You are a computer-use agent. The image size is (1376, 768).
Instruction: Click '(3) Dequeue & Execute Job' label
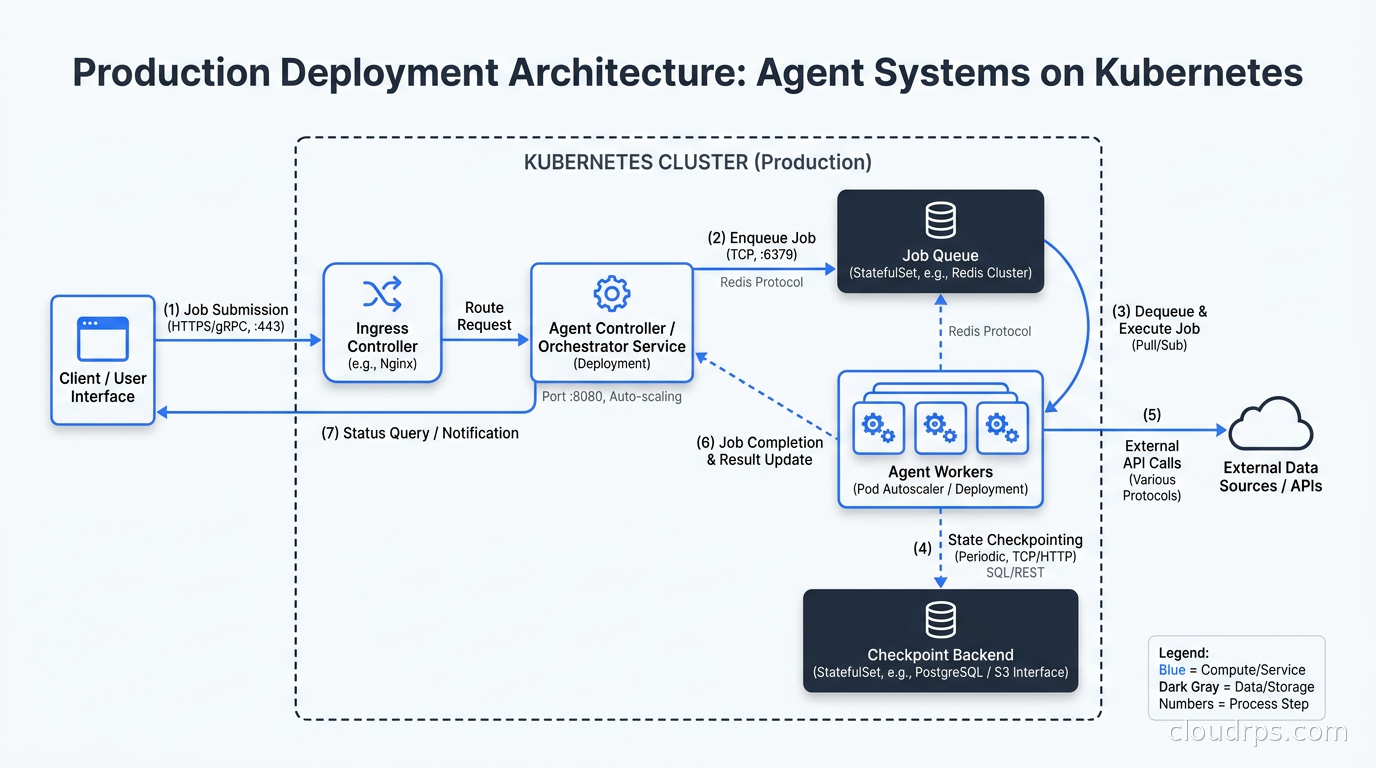click(1159, 320)
